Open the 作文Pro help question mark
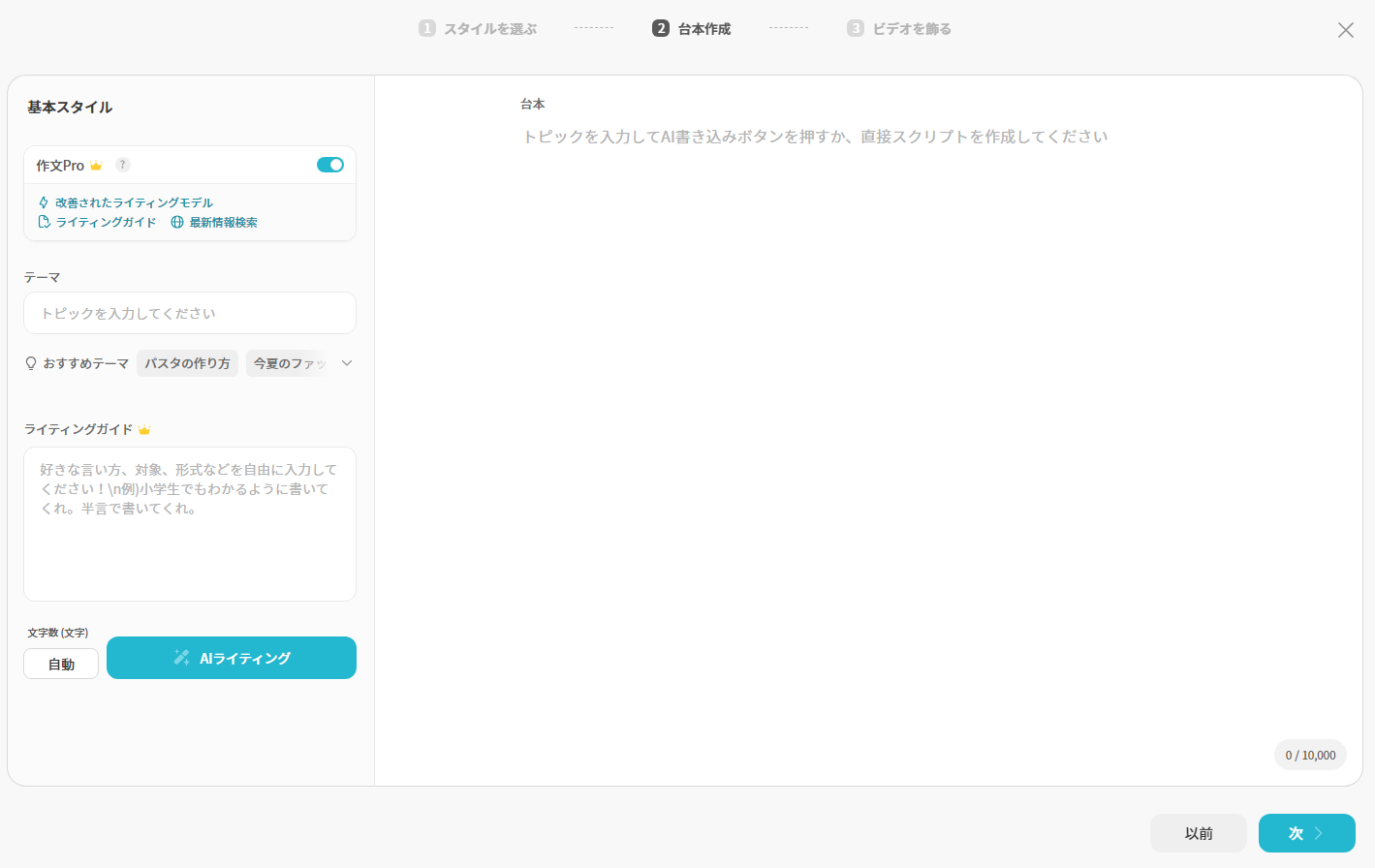The image size is (1375, 868). (x=123, y=165)
